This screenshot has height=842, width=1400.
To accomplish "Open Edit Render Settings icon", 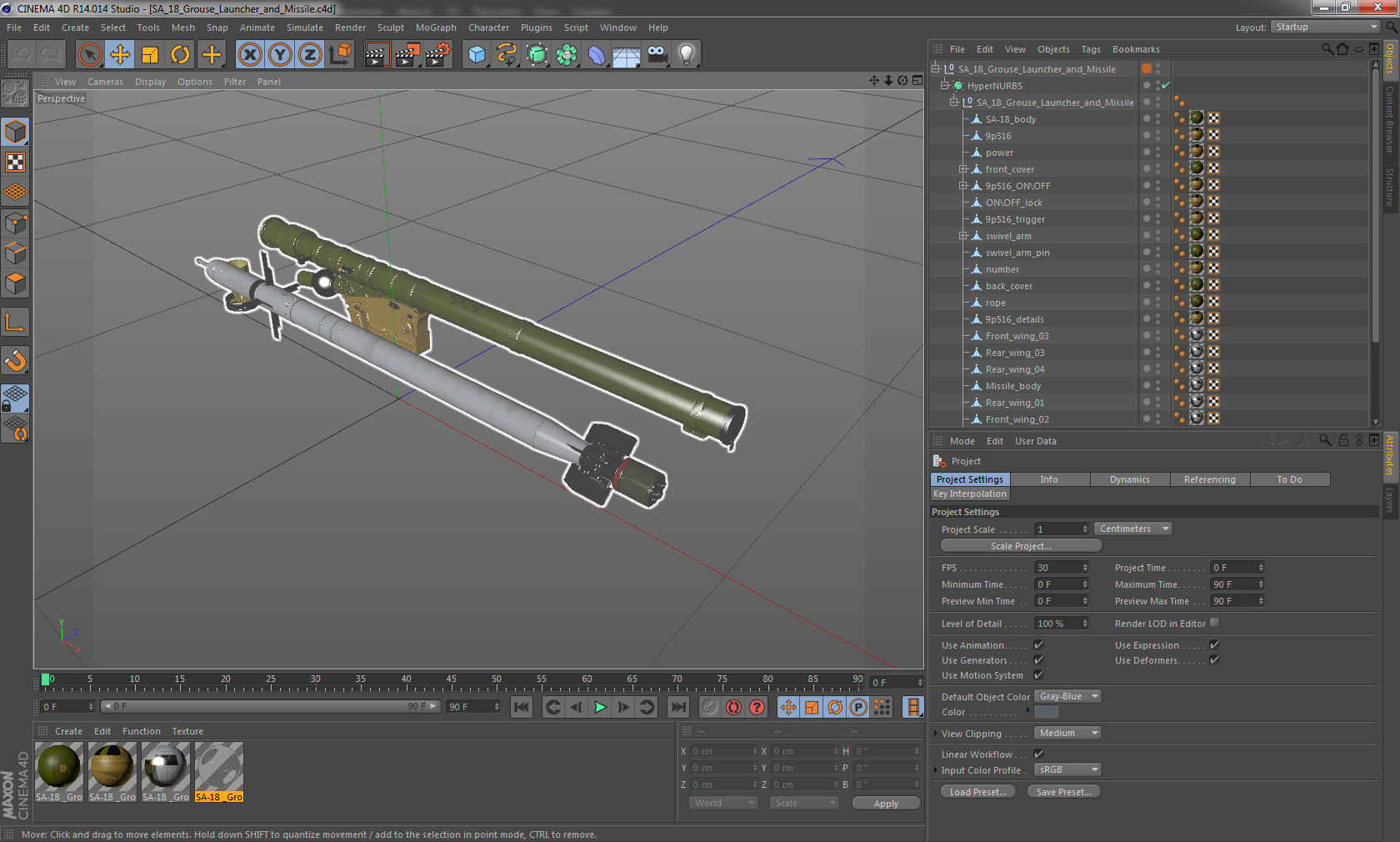I will click(x=437, y=55).
